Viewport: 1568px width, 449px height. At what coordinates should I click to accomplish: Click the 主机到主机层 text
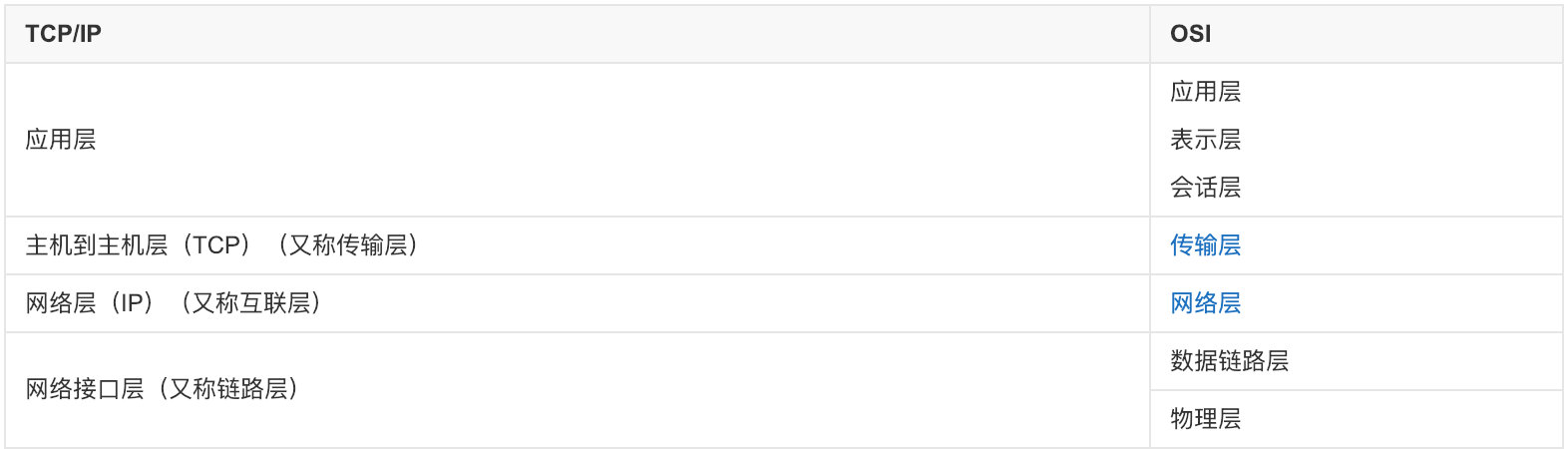click(97, 245)
